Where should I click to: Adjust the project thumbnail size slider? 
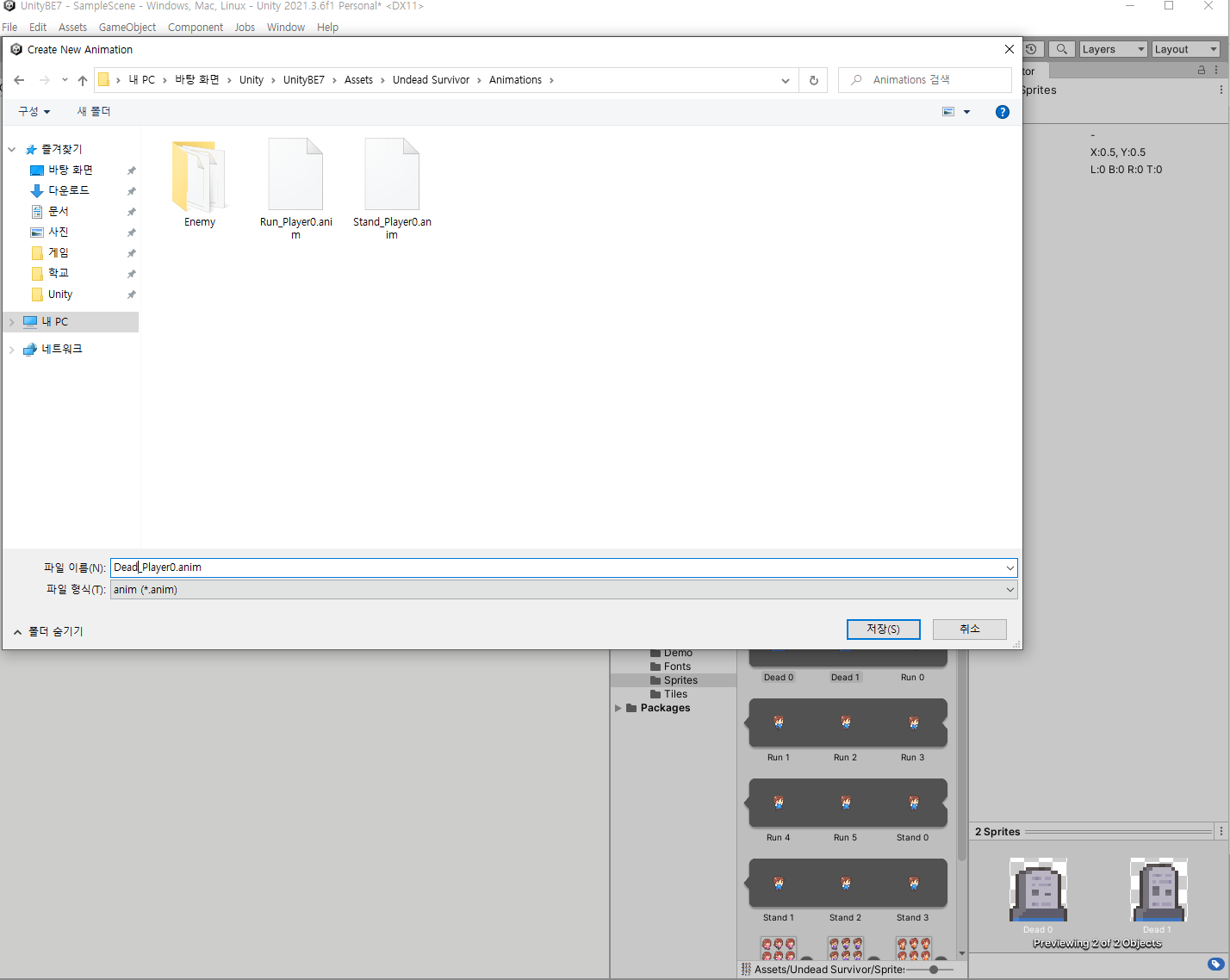(x=932, y=970)
